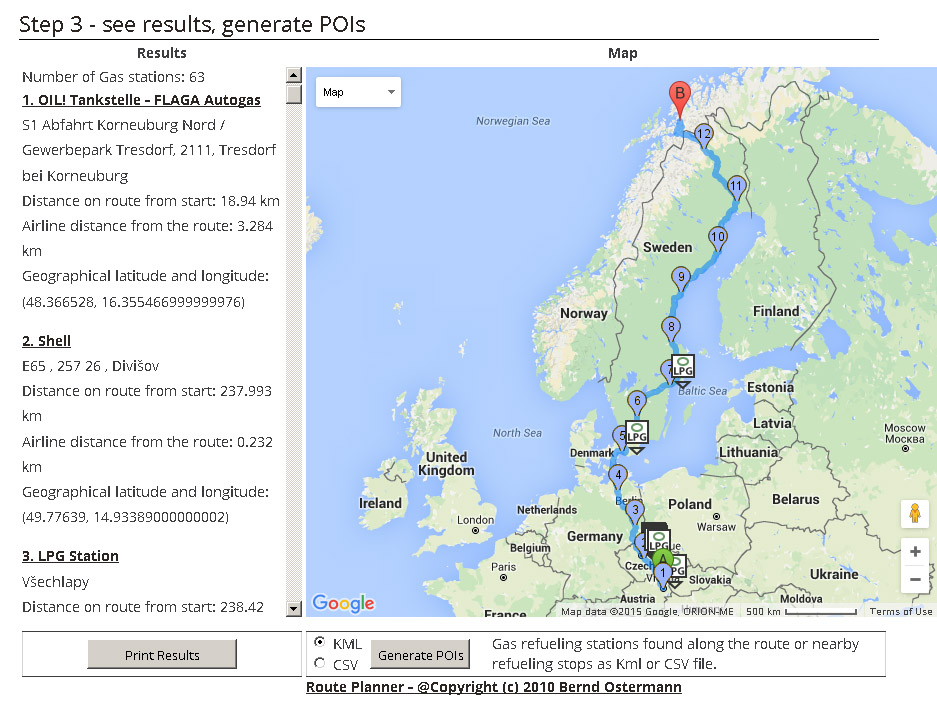Select waypoint marker 12 on route
The height and width of the screenshot is (701, 937).
[703, 137]
